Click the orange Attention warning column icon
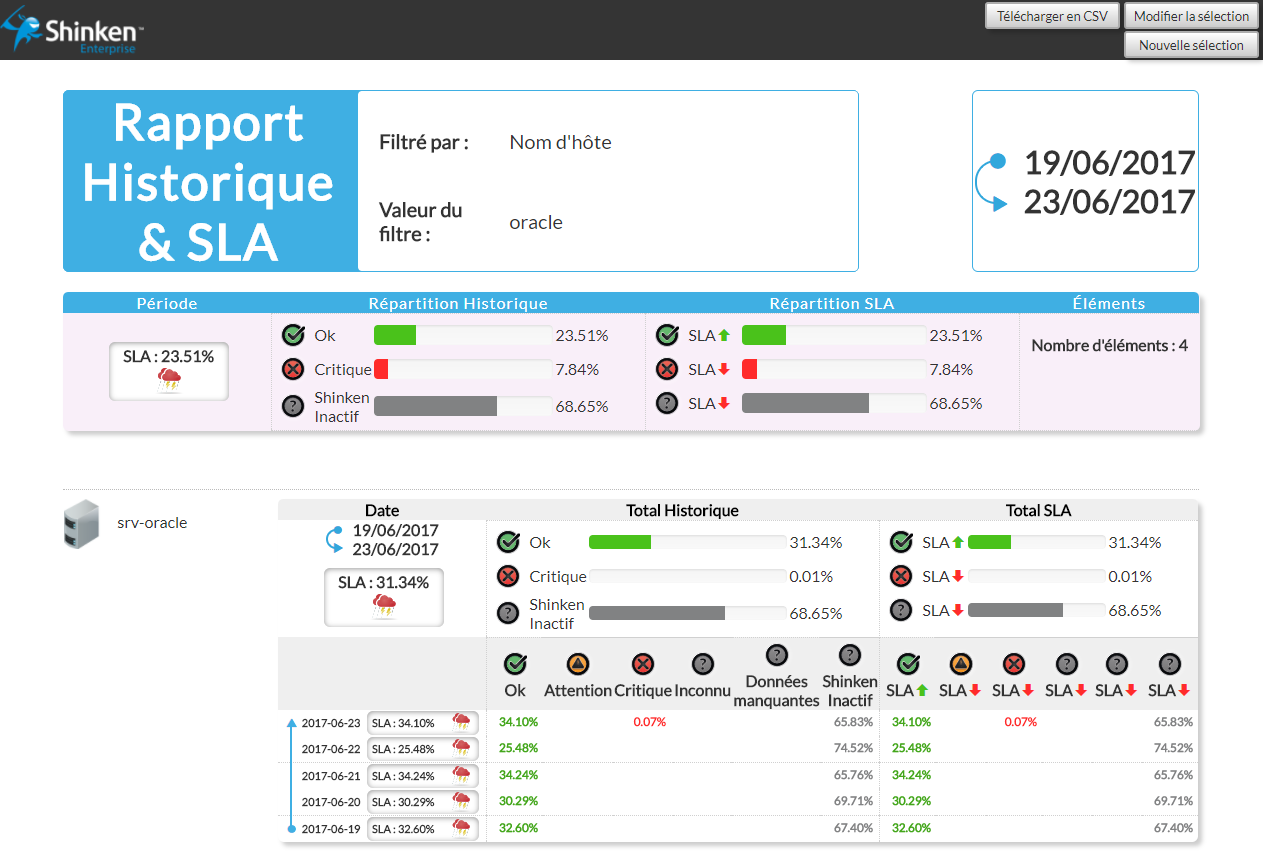 [577, 663]
